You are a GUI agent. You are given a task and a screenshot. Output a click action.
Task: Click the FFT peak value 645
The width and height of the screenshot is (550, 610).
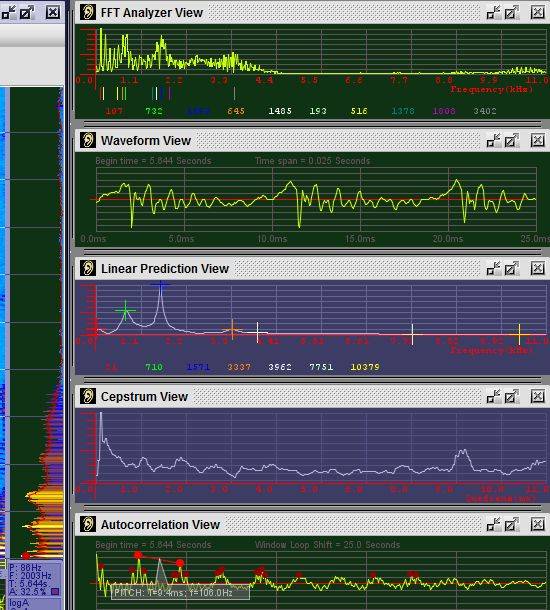click(x=236, y=111)
